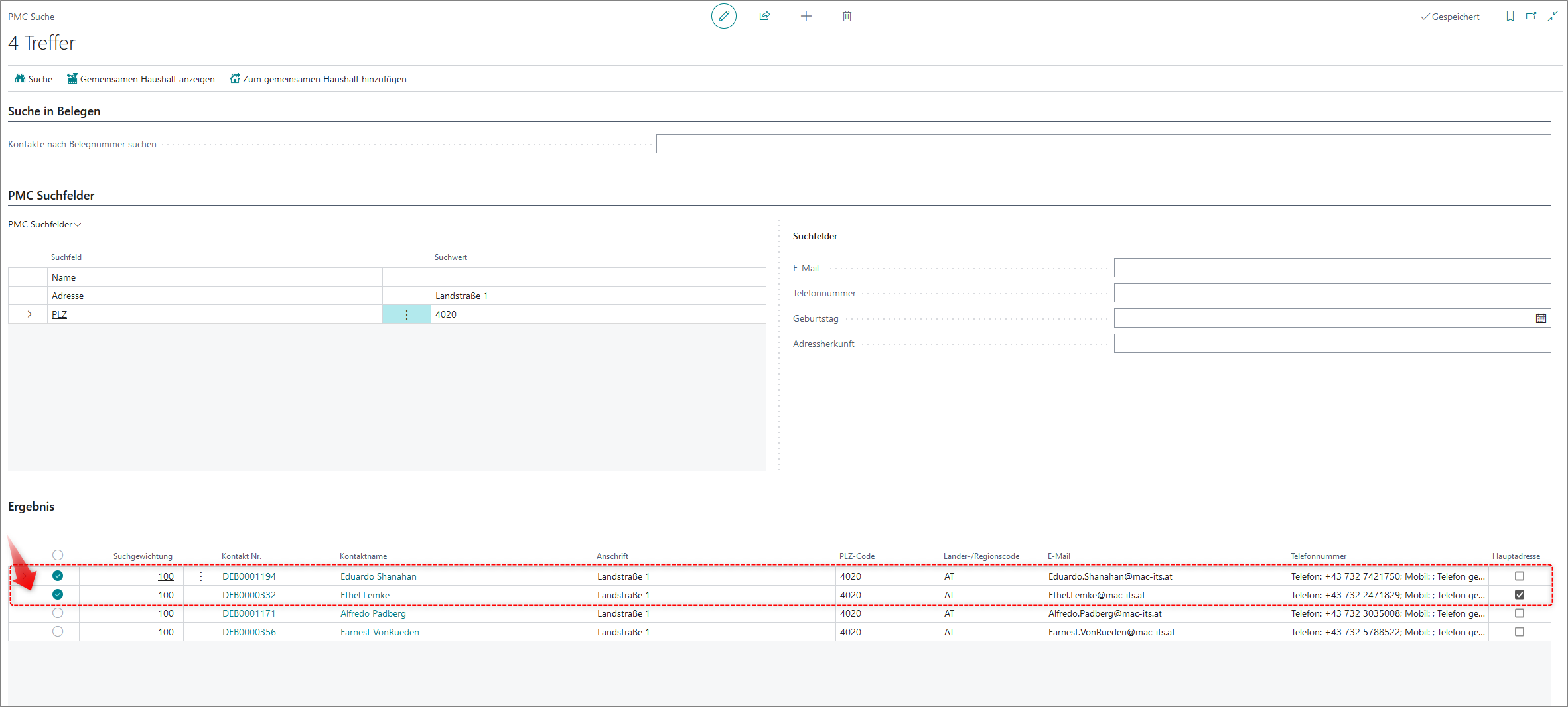Collapse the PMC Suchfelder section heading
Viewport: 1568px width, 707px height.
pos(51,196)
